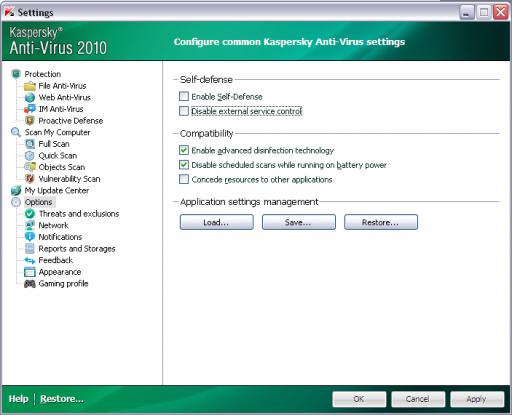Open Gaming profile settings
This screenshot has width=512, height=415.
[63, 284]
